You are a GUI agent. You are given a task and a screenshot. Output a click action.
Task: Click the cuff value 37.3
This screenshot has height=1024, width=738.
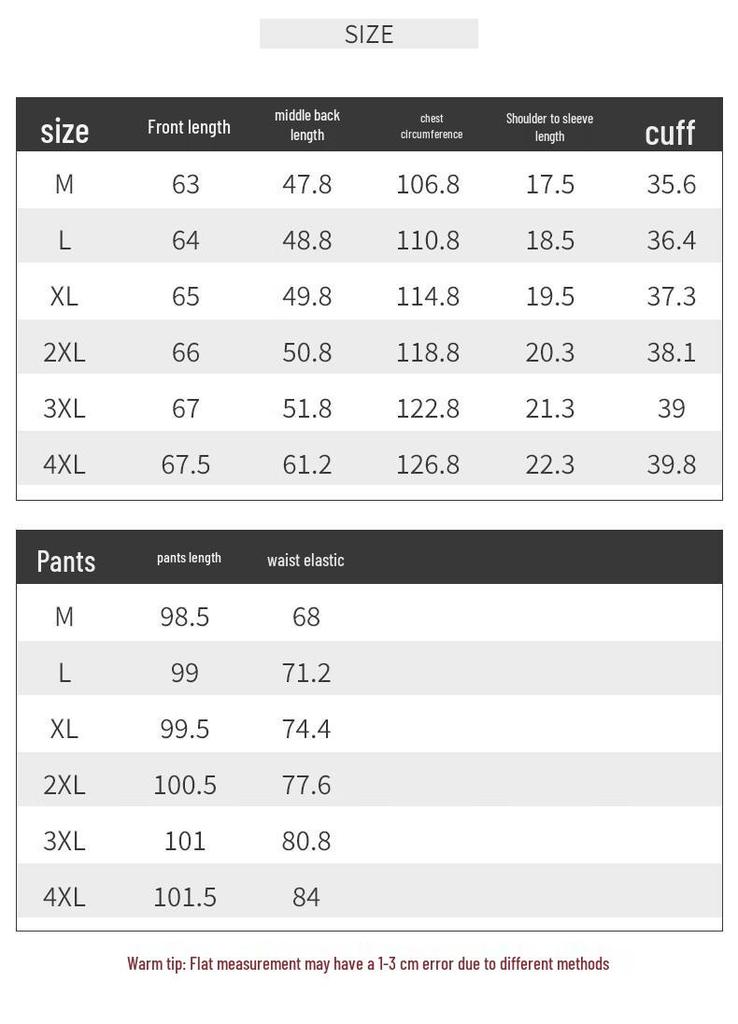671,296
